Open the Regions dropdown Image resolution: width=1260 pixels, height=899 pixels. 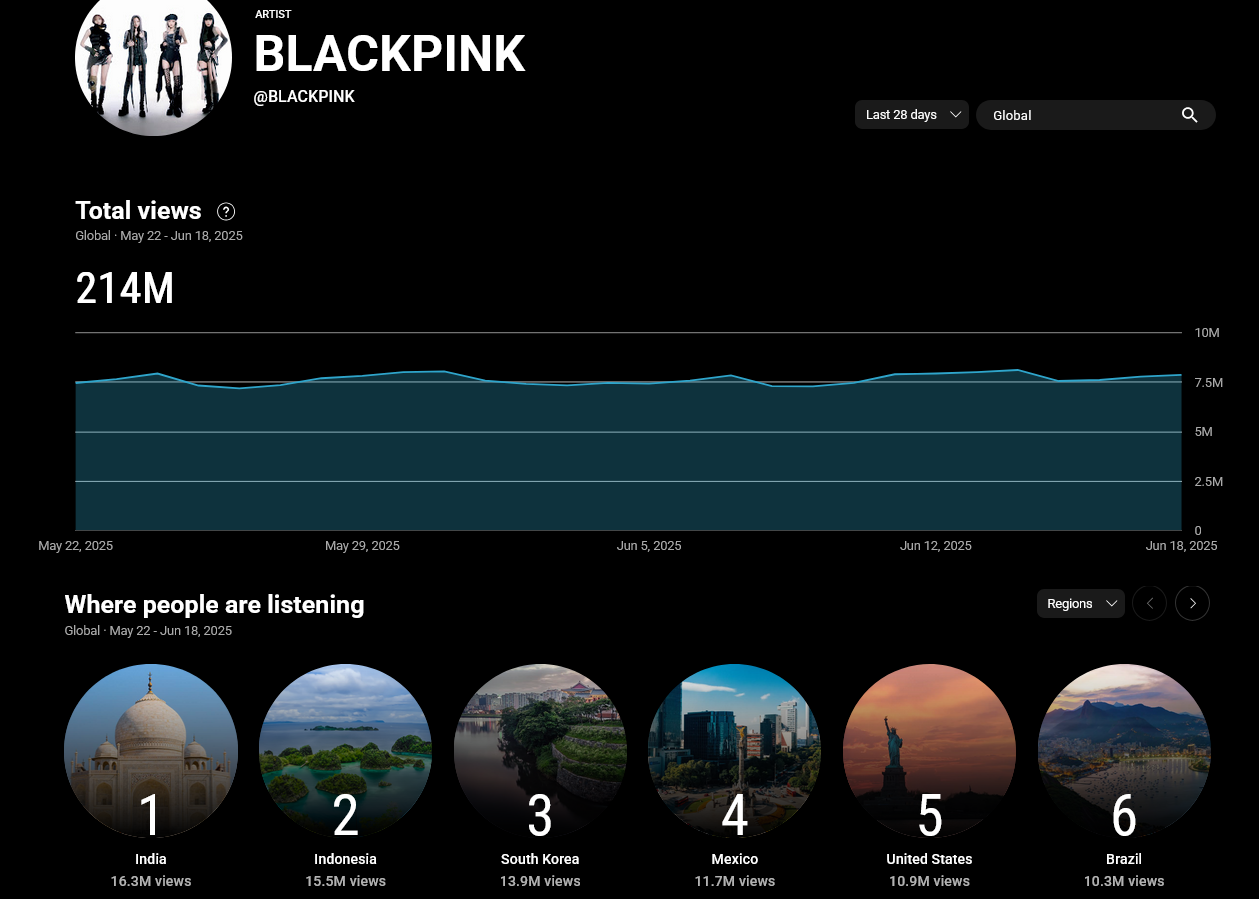pos(1081,603)
